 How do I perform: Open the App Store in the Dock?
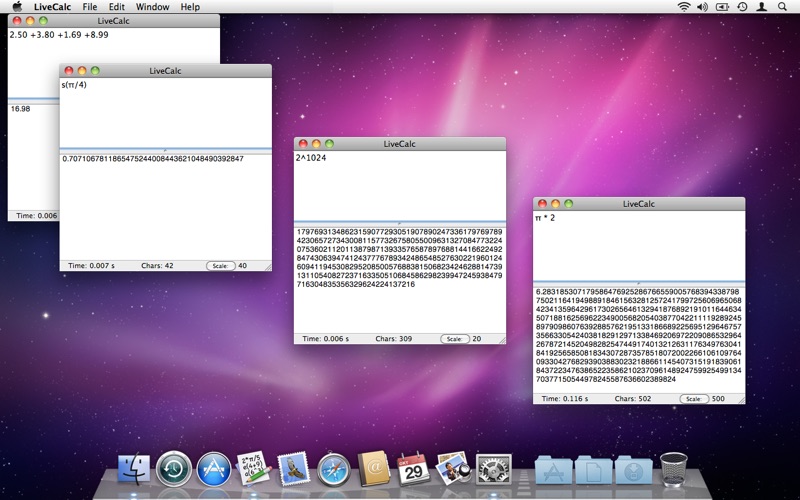point(214,469)
